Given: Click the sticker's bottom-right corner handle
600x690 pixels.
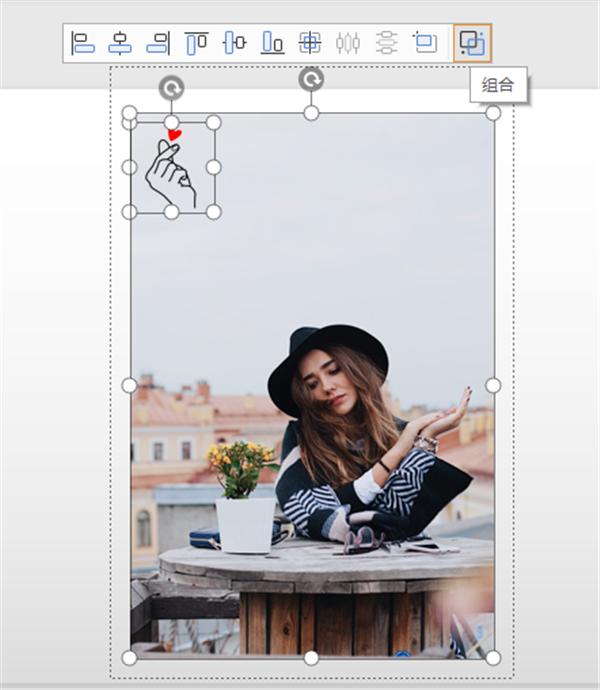Looking at the screenshot, I should coord(213,212).
